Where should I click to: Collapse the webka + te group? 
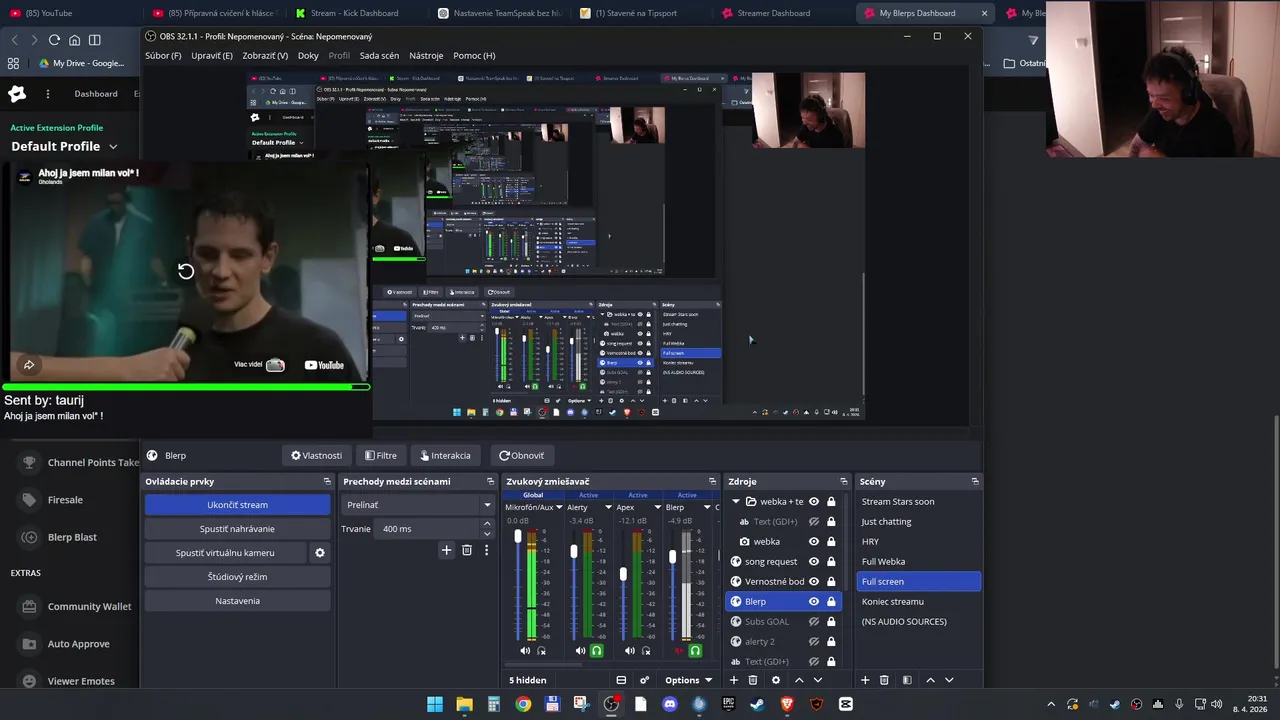tap(736, 501)
